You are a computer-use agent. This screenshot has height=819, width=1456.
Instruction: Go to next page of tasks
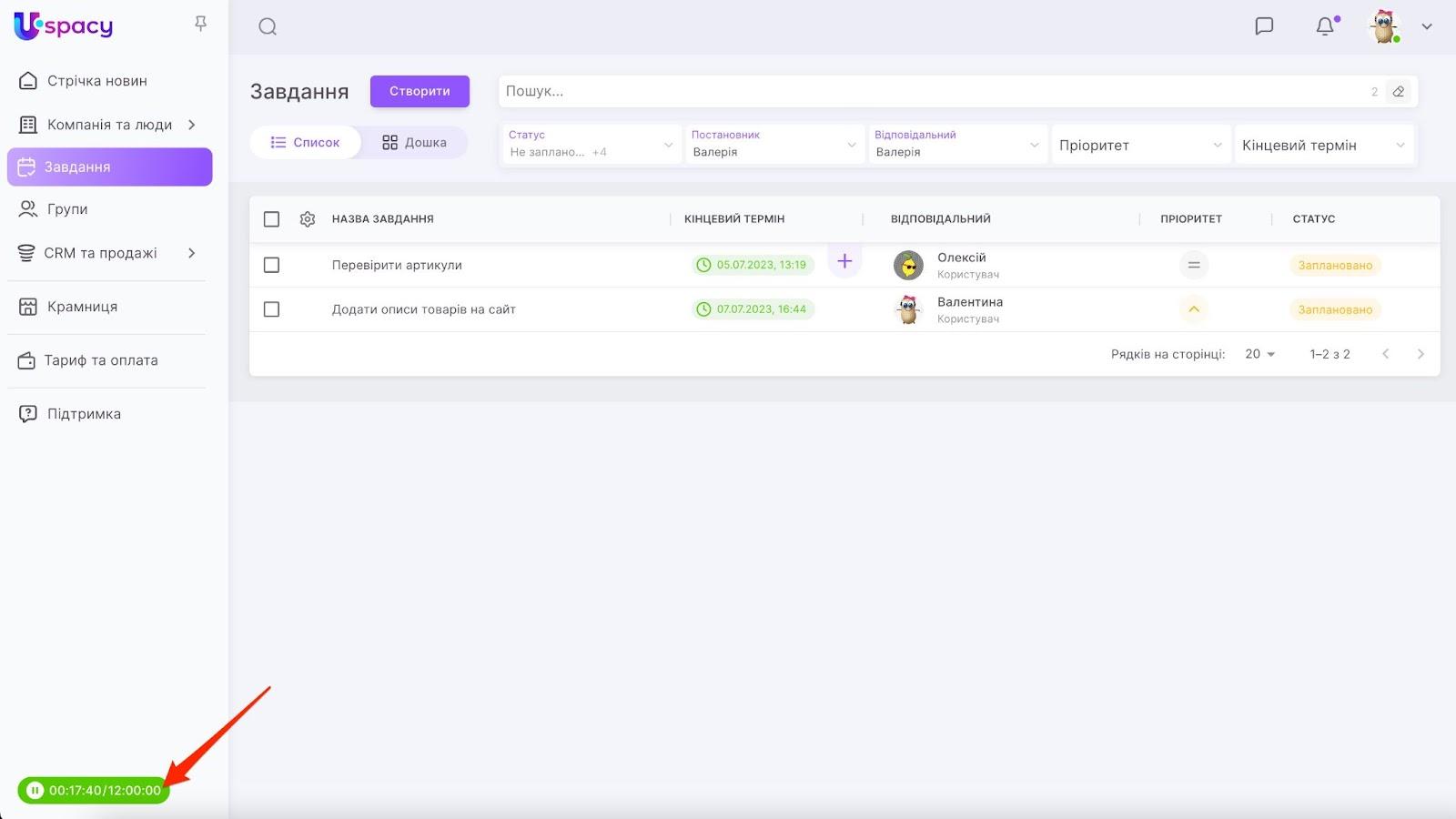click(x=1421, y=354)
